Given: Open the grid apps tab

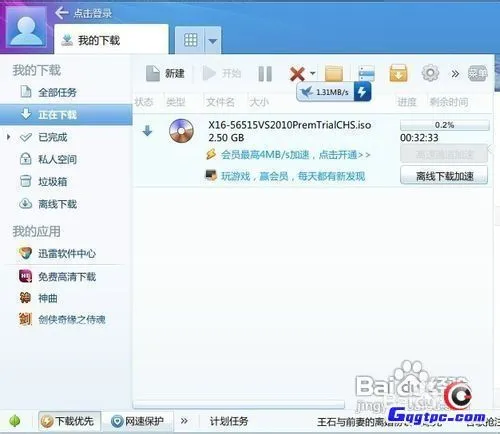Looking at the screenshot, I should pyautogui.click(x=190, y=40).
